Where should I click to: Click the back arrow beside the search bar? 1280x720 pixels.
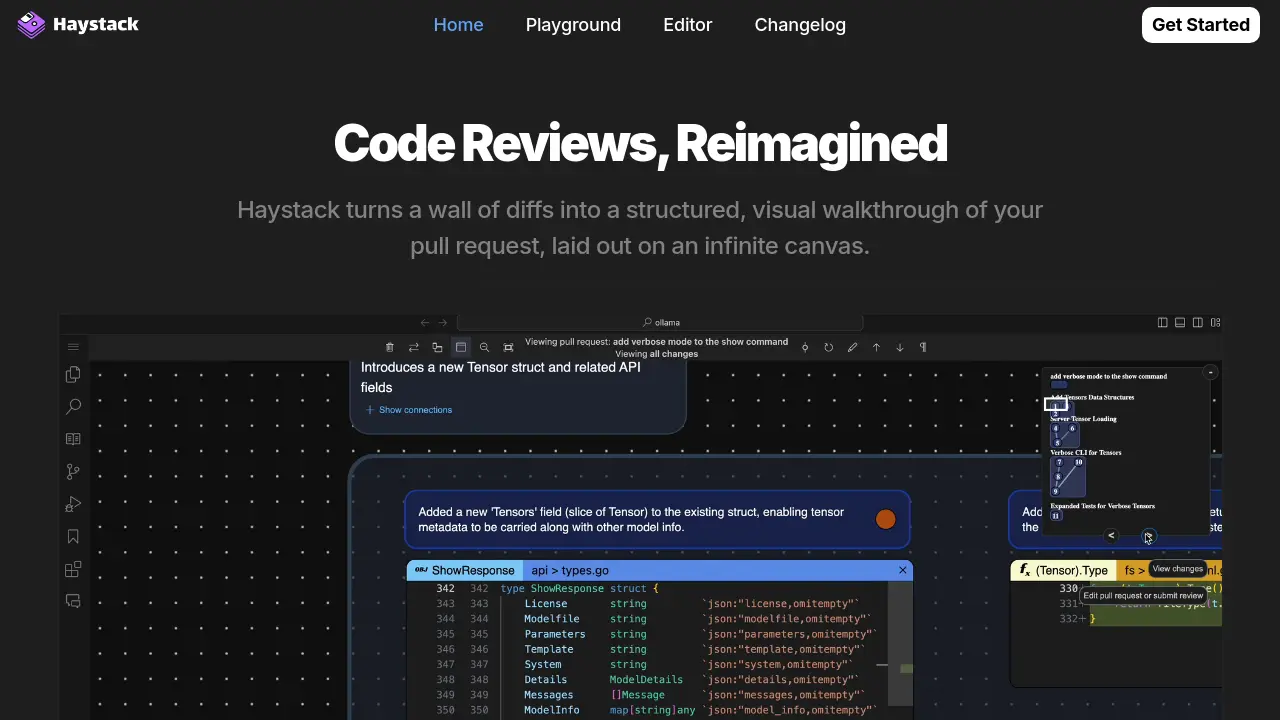(x=425, y=322)
